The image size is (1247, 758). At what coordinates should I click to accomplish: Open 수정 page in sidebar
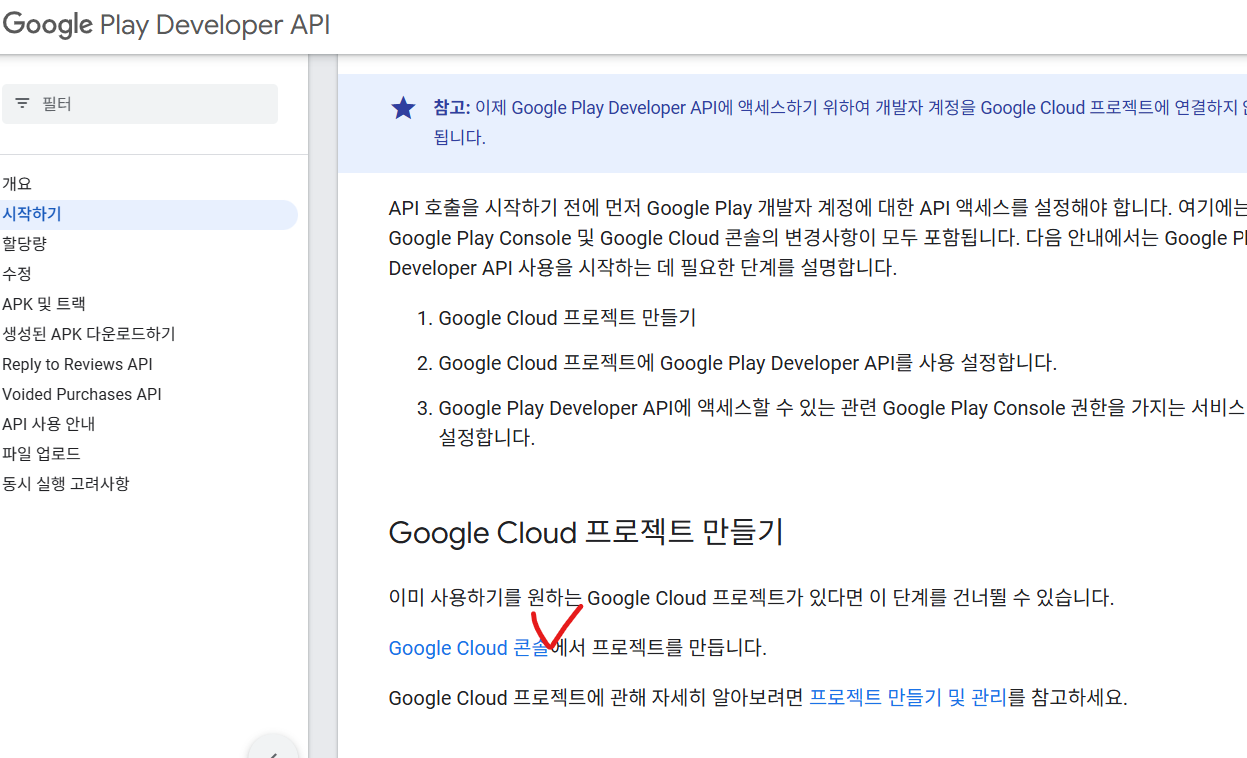17,274
